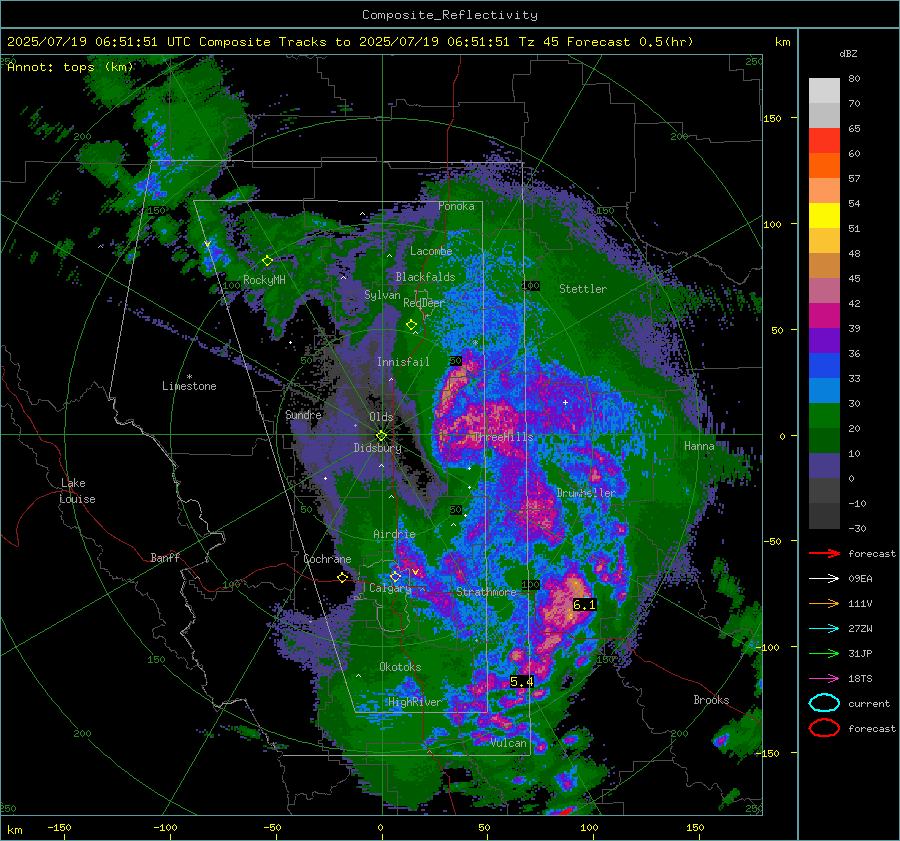Click the red swatch between 65 and 60 dBZ
Image resolution: width=900 pixels, height=841 pixels.
pos(824,141)
